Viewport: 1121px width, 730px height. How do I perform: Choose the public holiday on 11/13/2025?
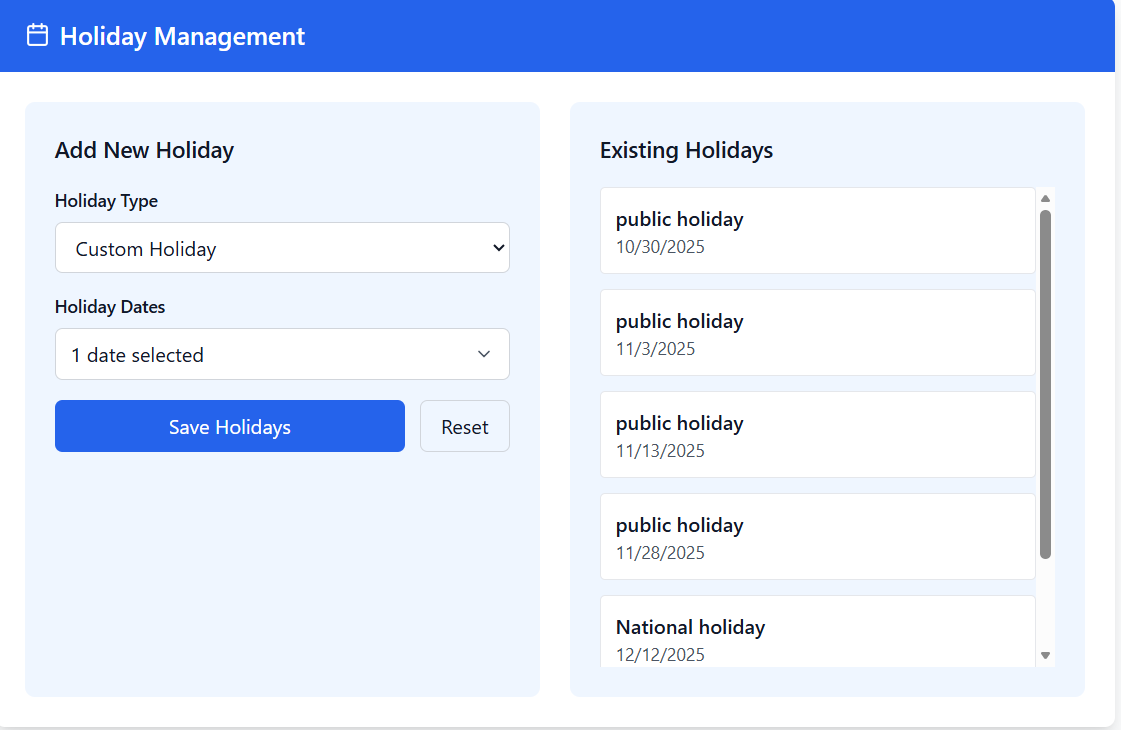[x=817, y=435]
